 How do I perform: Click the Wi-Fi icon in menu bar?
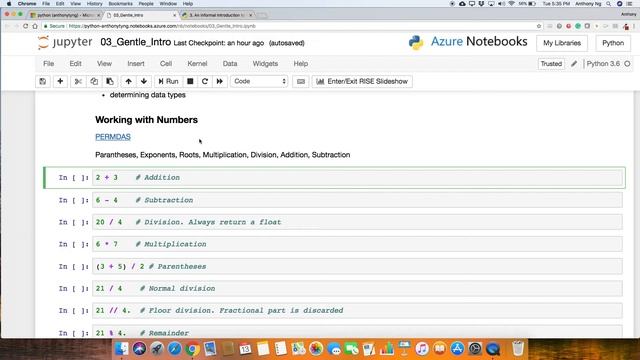point(511,4)
